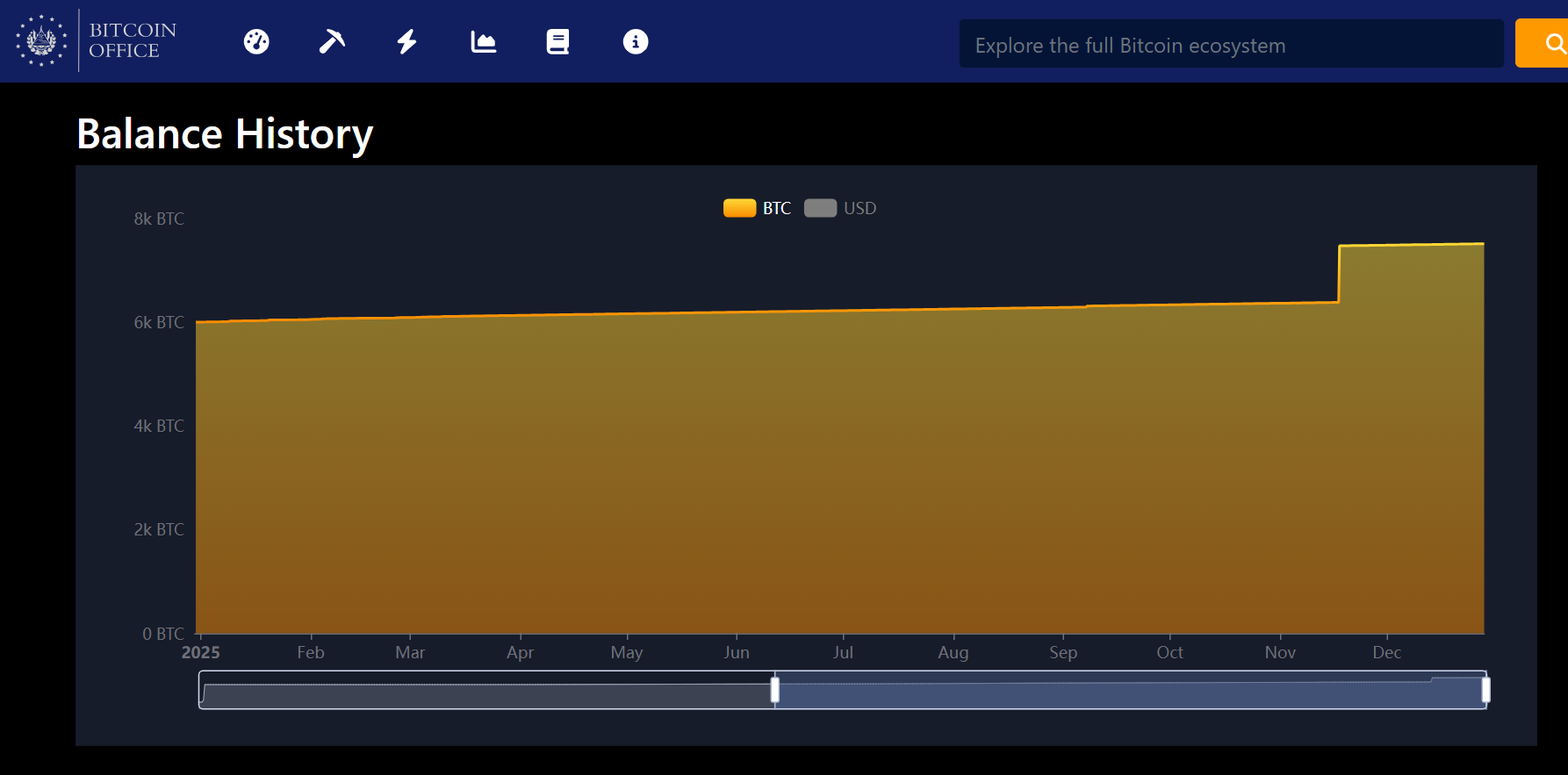Screen dimensions: 1568x775
Task: Click the BITCOIN OFFICE home link text
Action: click(133, 40)
